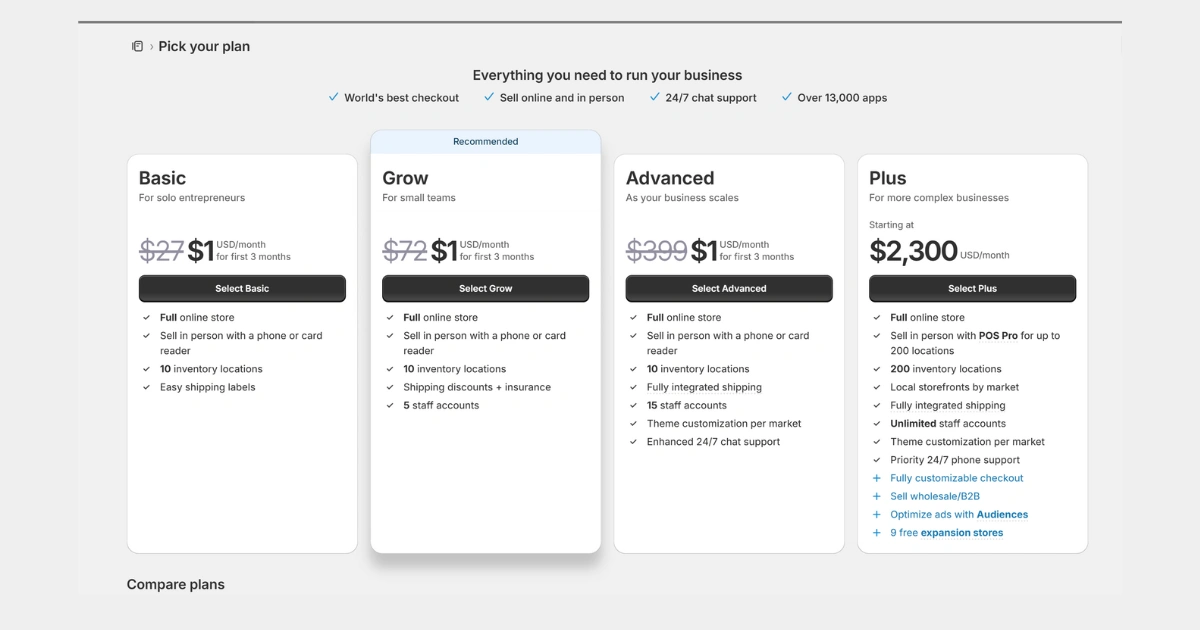Open the Optimize ads with Audiences link
1200x630 pixels.
click(x=959, y=515)
